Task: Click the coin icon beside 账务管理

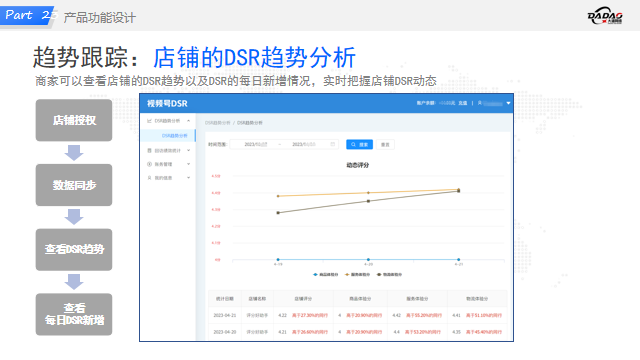Action: click(149, 164)
